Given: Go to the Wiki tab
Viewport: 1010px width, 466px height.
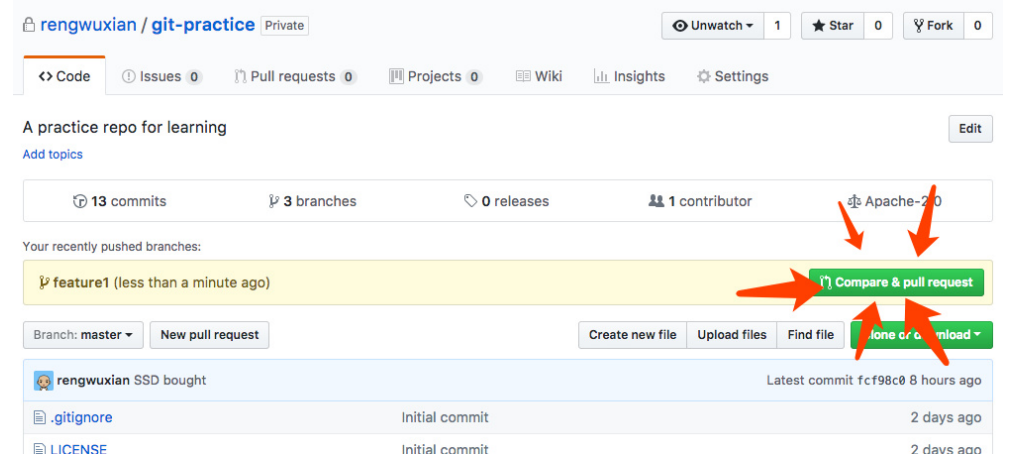Looking at the screenshot, I should 539,77.
